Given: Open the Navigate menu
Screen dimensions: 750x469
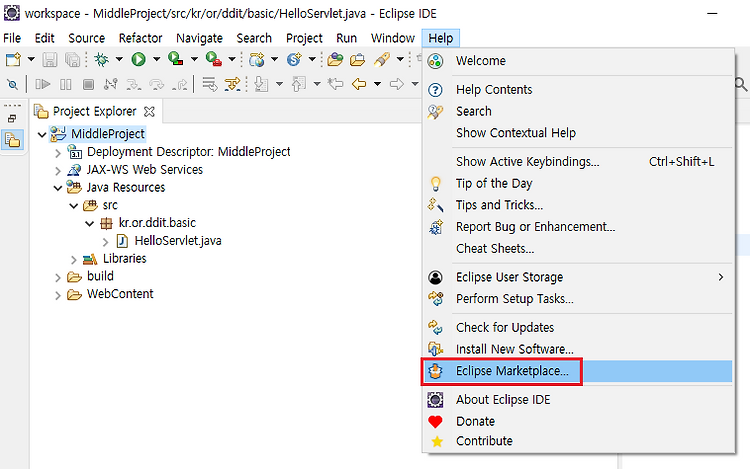Looking at the screenshot, I should click(x=199, y=38).
